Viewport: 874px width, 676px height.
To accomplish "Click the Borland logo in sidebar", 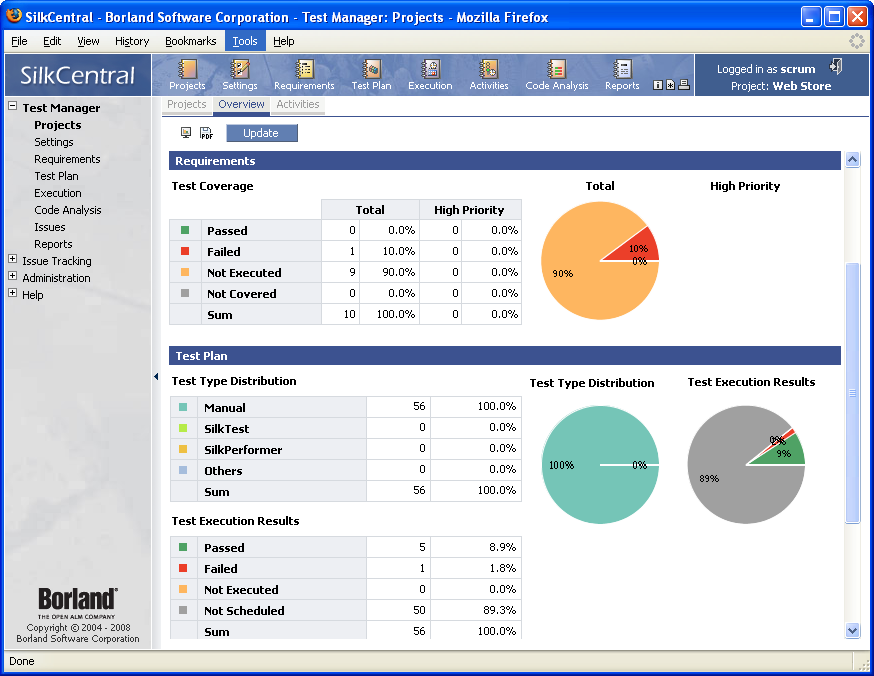I will click(x=77, y=602).
